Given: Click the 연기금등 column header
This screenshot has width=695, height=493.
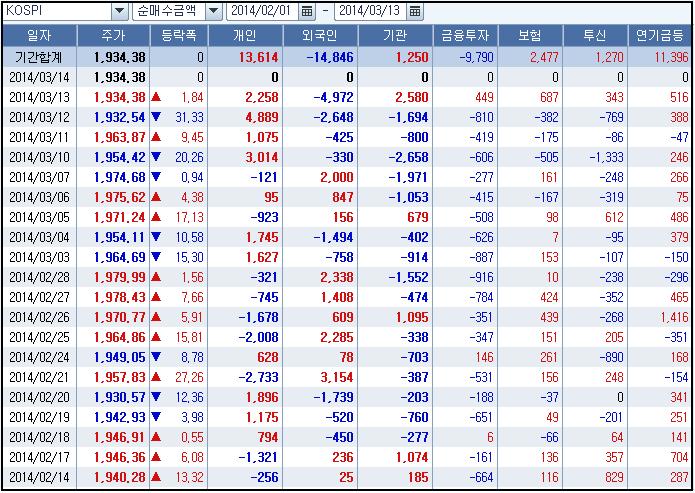Looking at the screenshot, I should click(660, 35).
